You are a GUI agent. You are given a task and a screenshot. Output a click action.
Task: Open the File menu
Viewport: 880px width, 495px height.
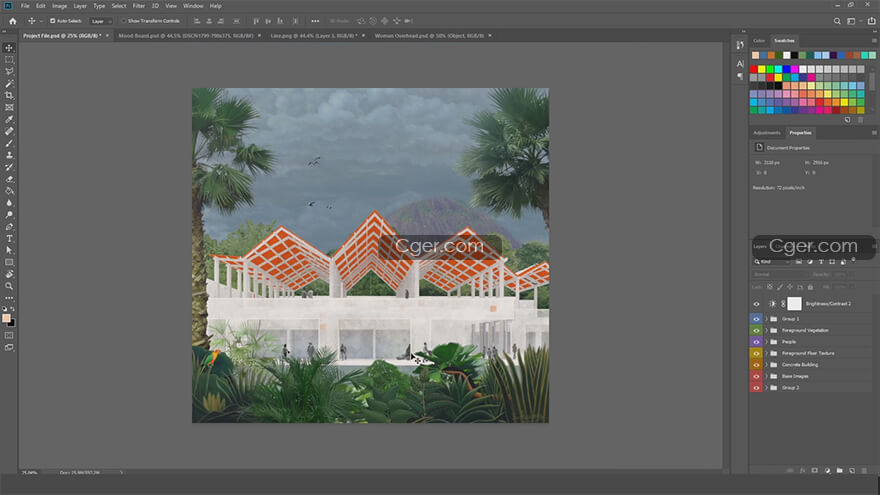coord(25,6)
